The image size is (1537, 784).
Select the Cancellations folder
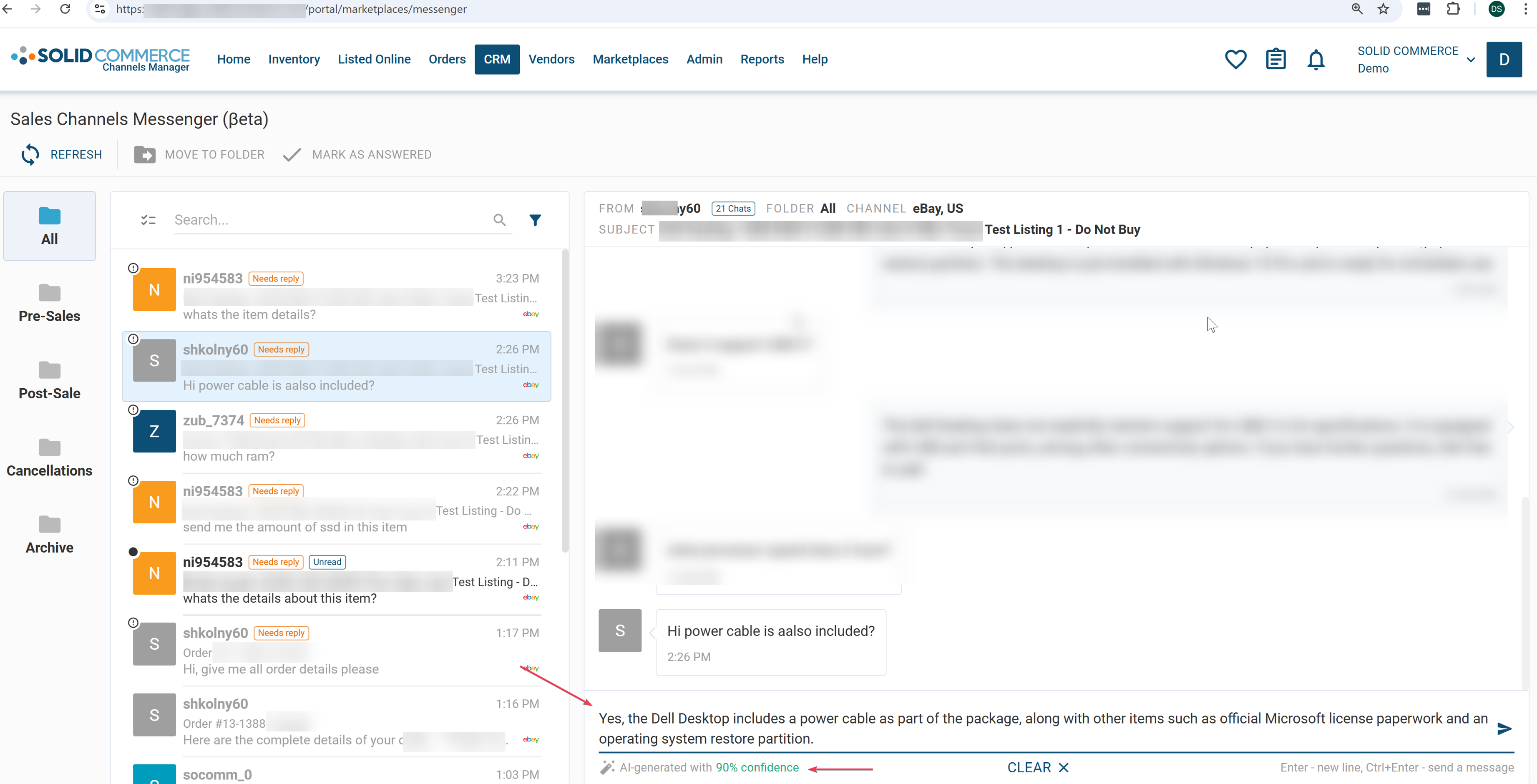[50, 457]
